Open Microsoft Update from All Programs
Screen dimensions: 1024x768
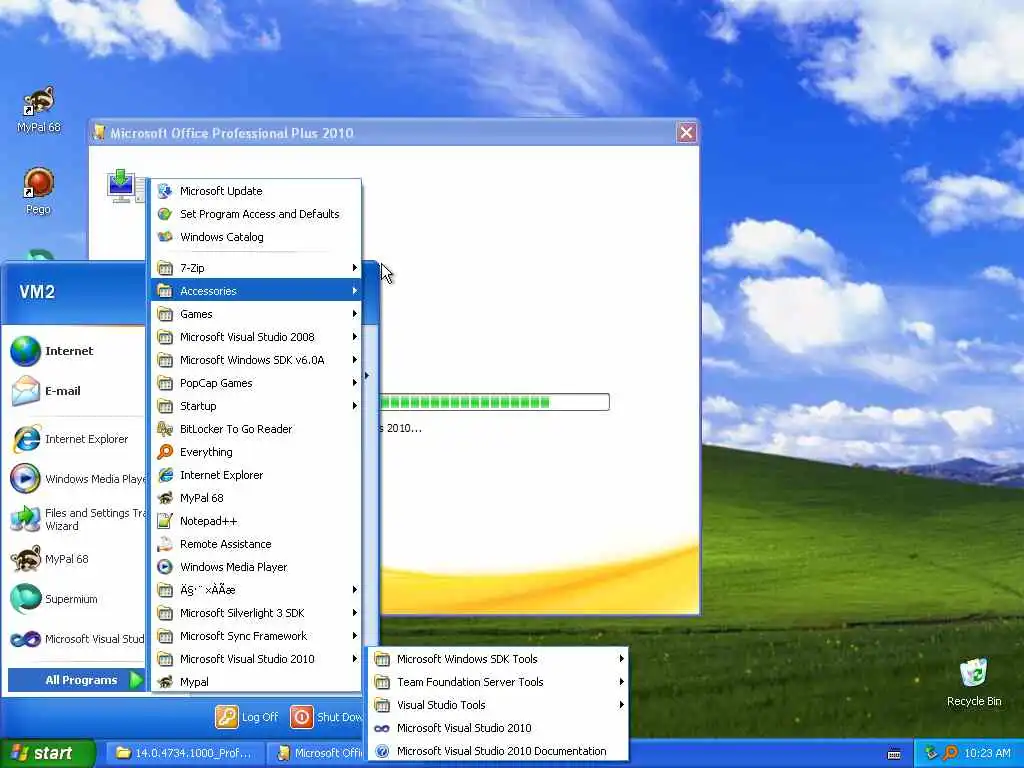(256, 191)
